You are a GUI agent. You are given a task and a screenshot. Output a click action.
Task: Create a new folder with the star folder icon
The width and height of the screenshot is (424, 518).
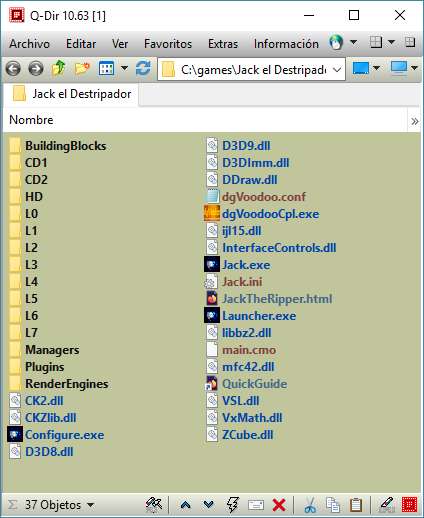(82, 68)
